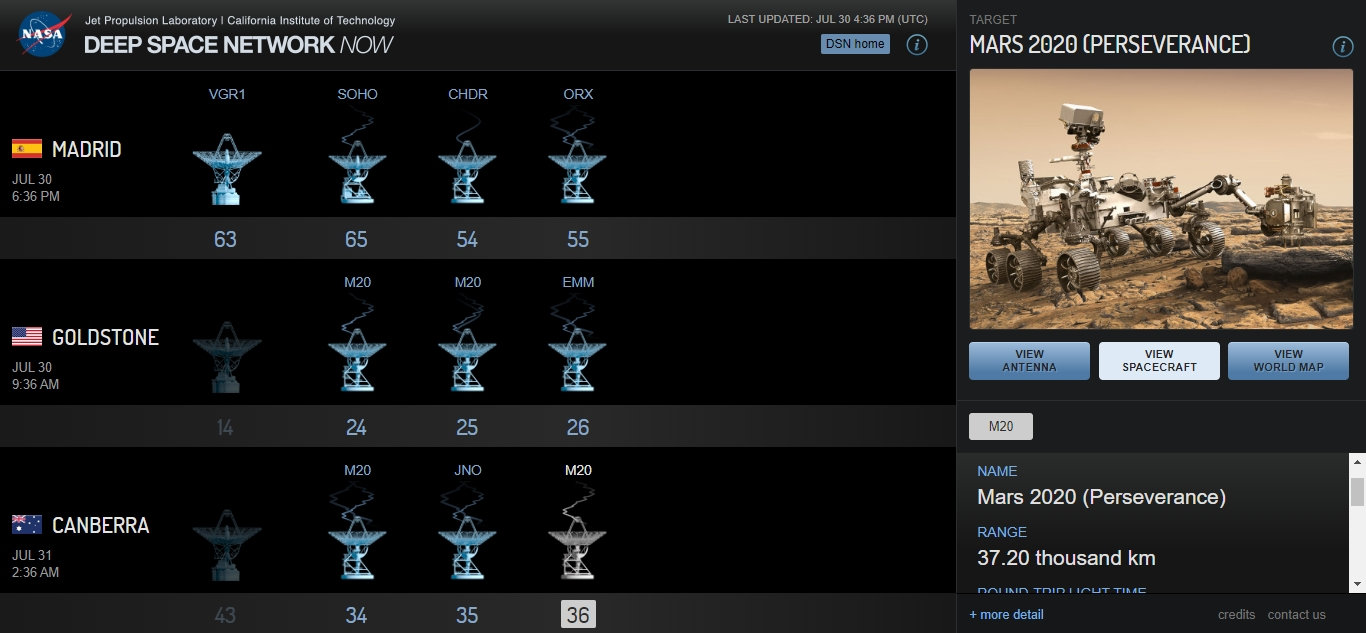Viewport: 1366px width, 633px height.
Task: Click the VGR1 spacecraft label
Action: coord(227,94)
